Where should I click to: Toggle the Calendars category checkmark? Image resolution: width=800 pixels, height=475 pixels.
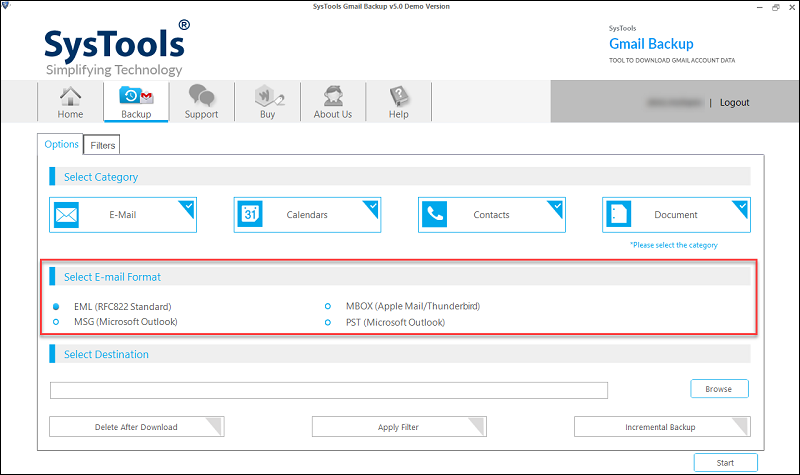point(373,207)
